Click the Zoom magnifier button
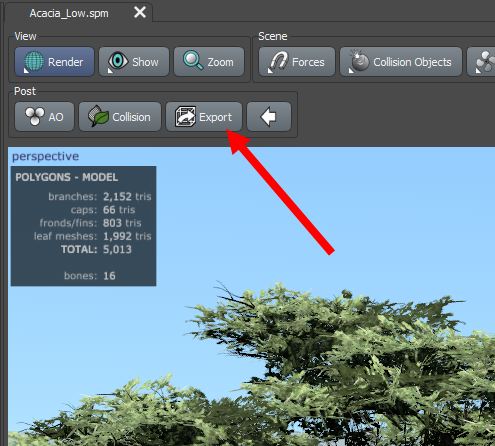This screenshot has height=446, width=495. point(209,62)
